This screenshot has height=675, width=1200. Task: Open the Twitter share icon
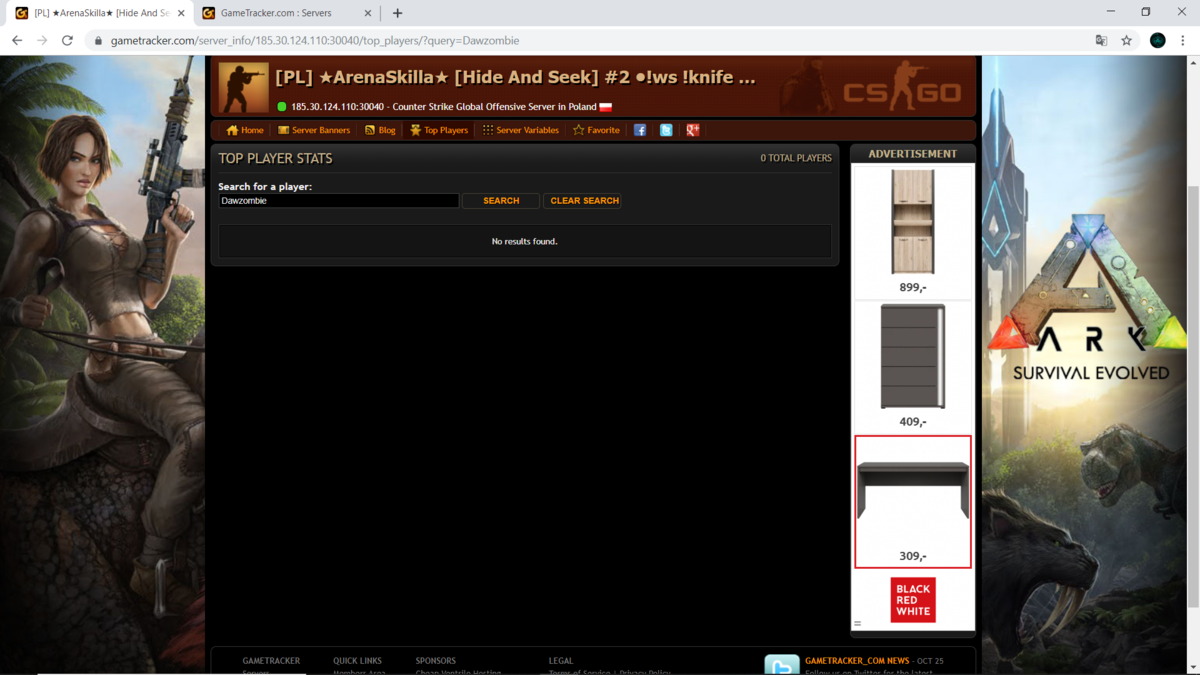click(666, 130)
